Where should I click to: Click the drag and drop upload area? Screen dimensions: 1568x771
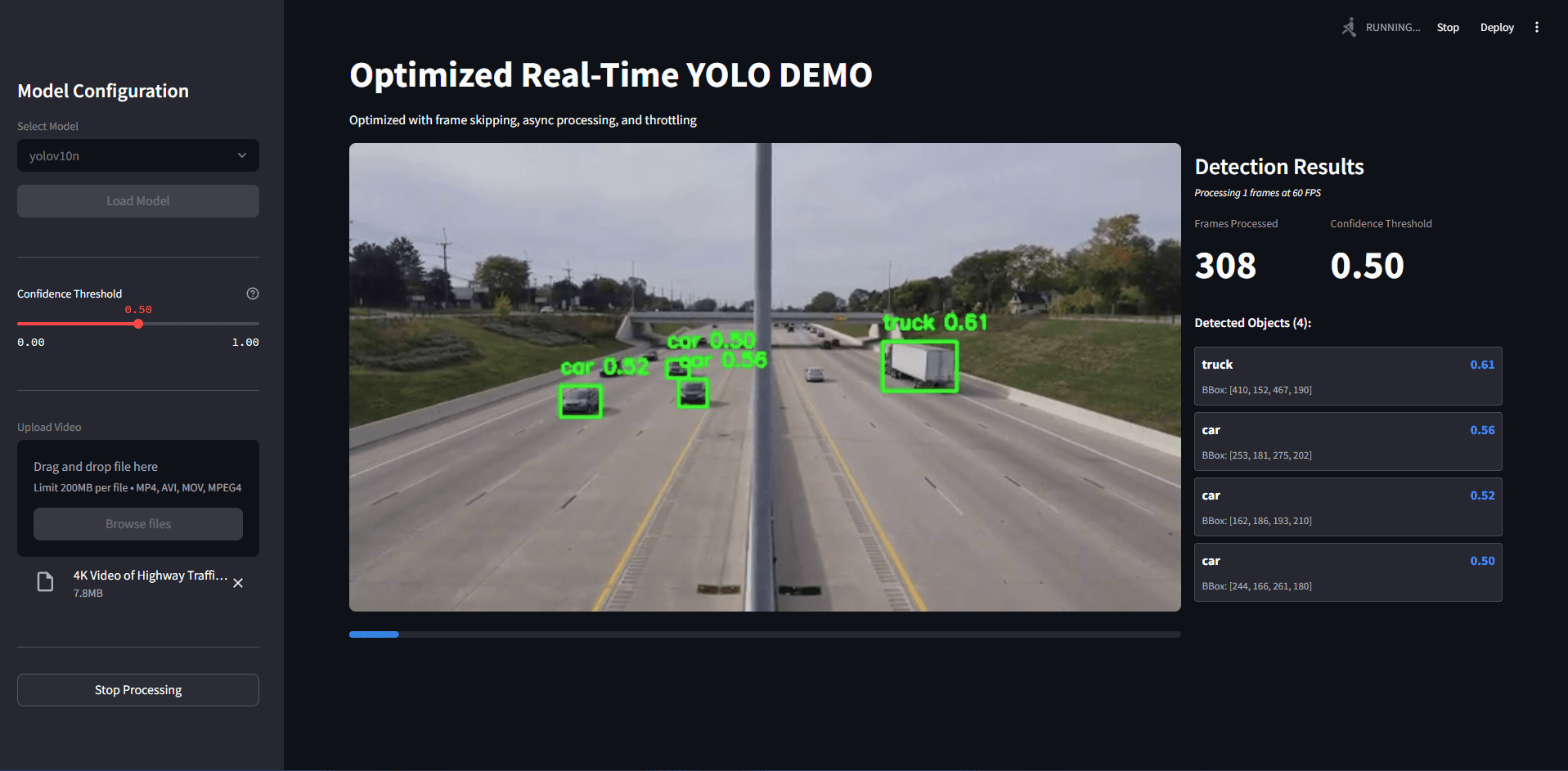(x=137, y=476)
